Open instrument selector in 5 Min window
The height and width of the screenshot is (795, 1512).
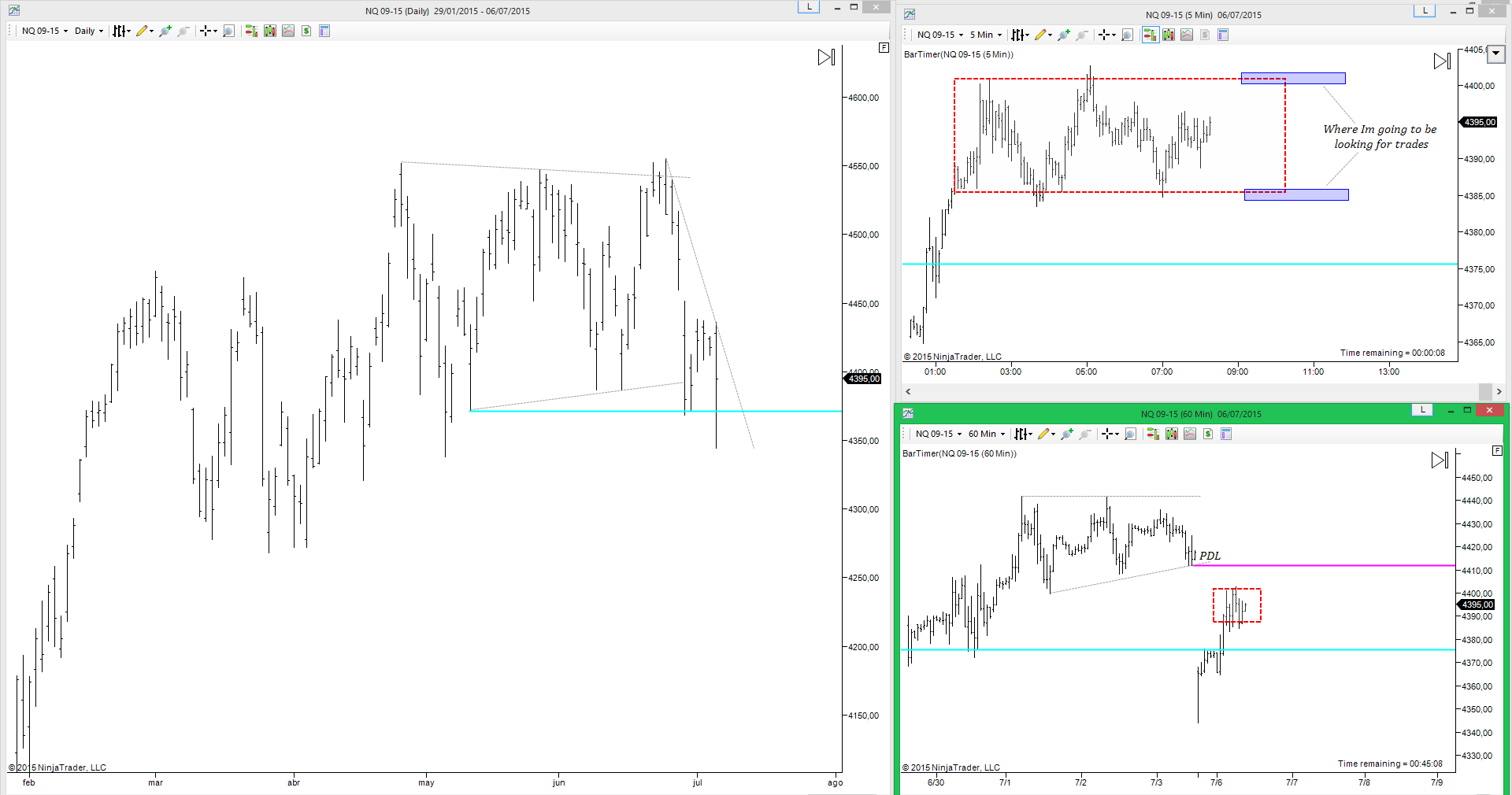(939, 35)
